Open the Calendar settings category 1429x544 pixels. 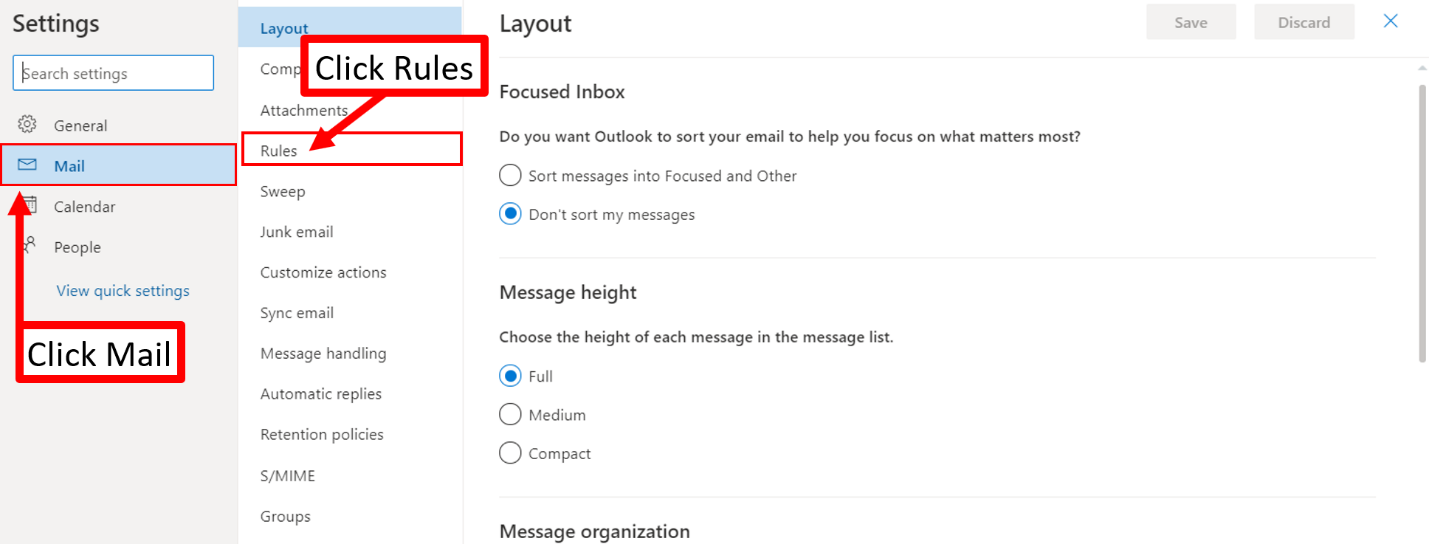pos(84,207)
